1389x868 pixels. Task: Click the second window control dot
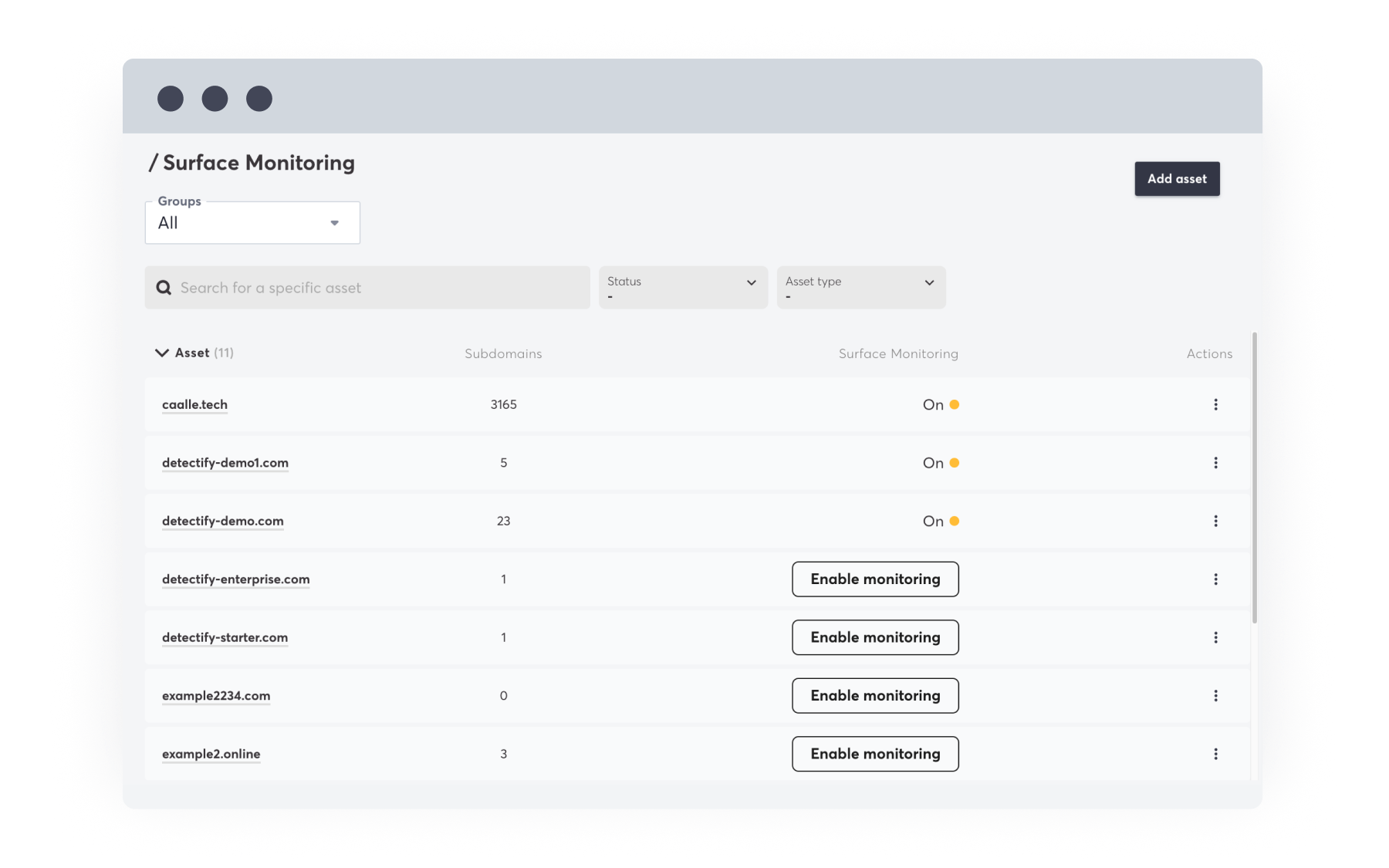(x=215, y=99)
